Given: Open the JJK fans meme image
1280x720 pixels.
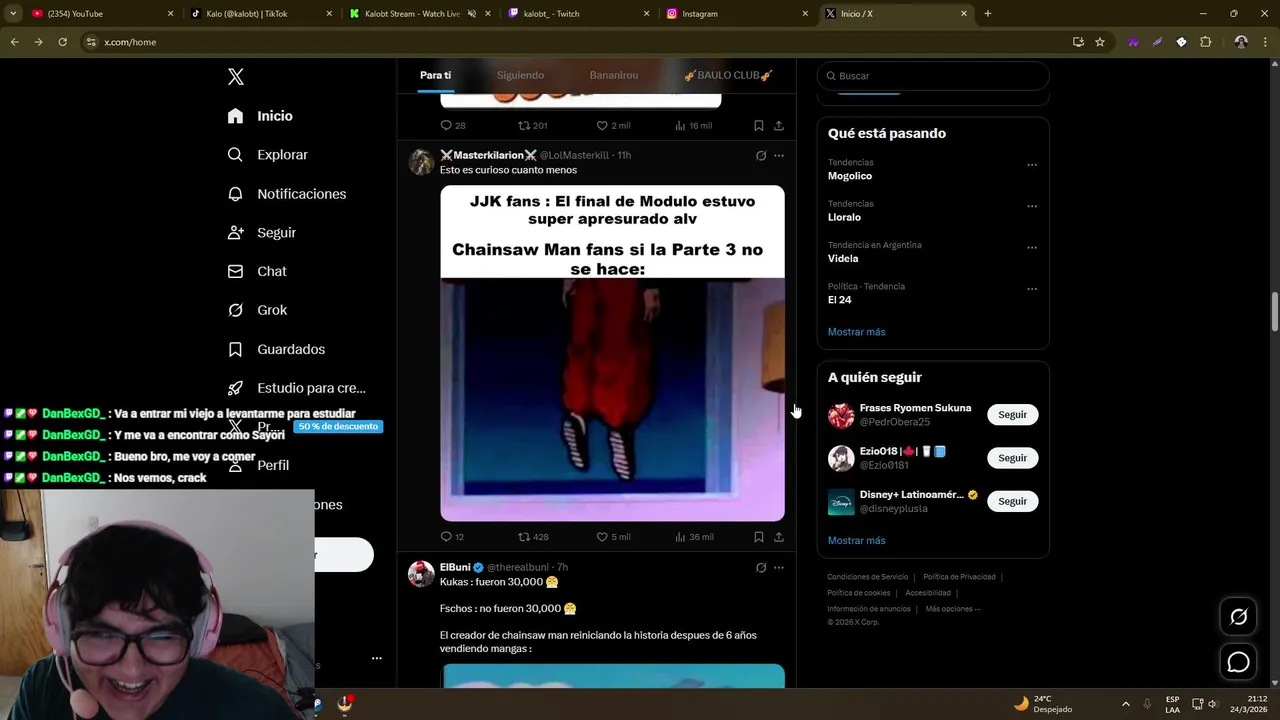Looking at the screenshot, I should pos(612,353).
